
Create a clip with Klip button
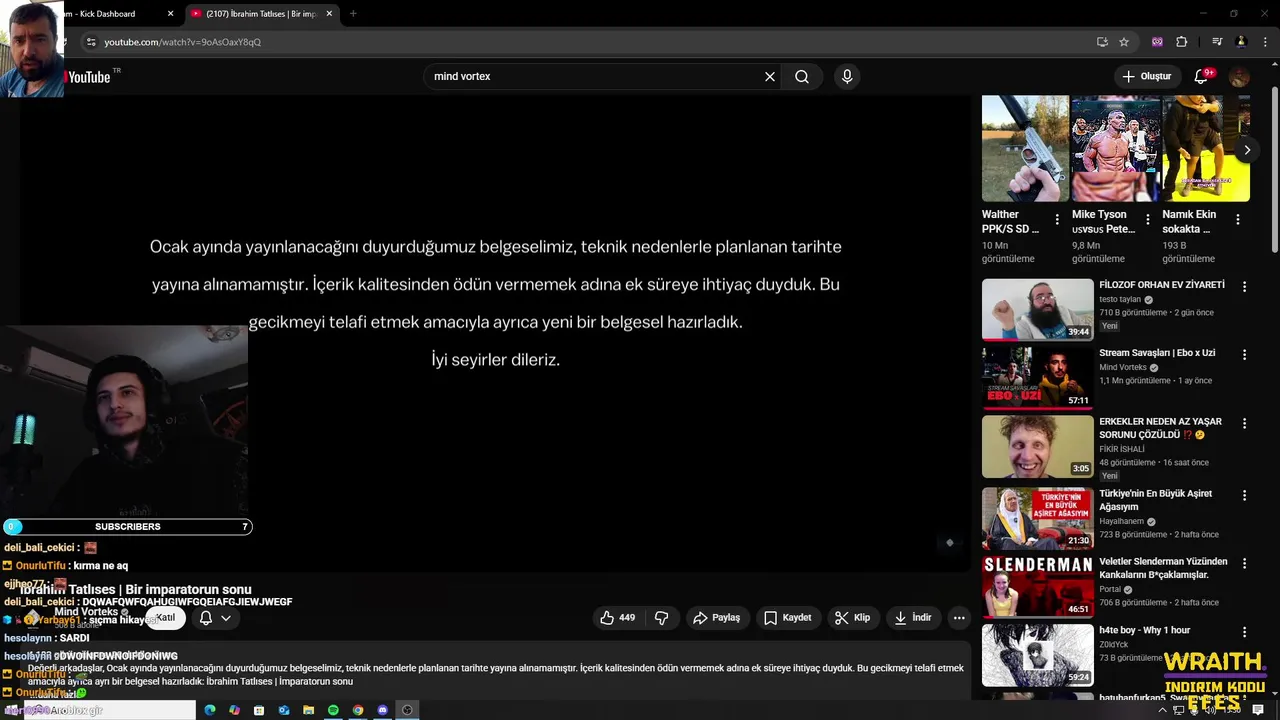click(853, 618)
